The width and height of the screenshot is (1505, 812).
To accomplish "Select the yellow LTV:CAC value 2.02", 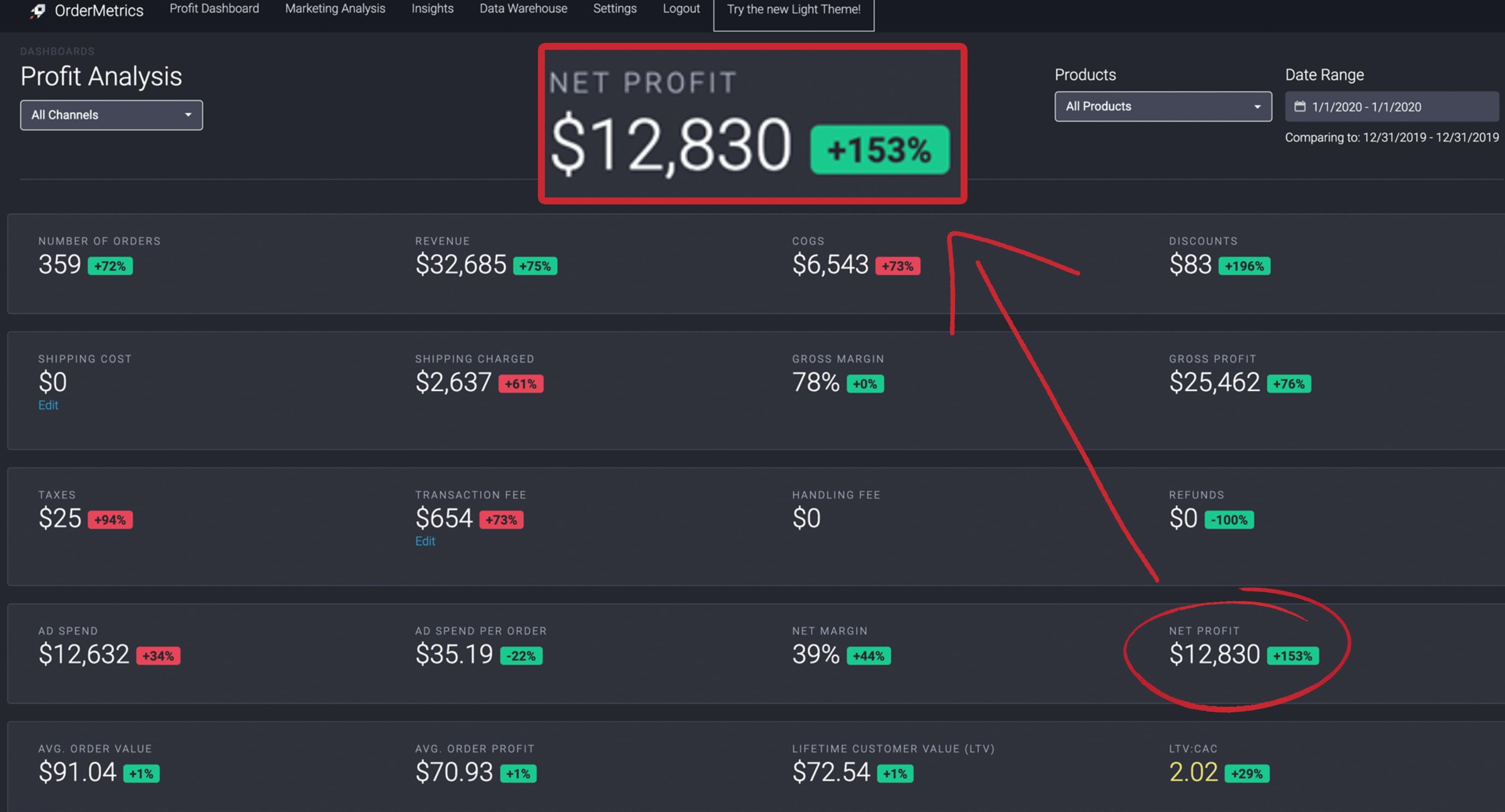I will tap(1193, 772).
